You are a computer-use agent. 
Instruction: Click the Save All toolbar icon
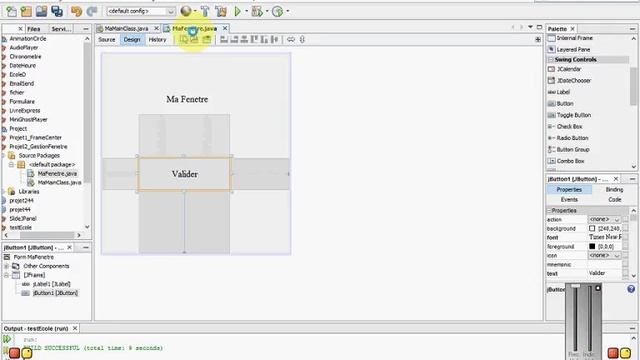point(57,11)
